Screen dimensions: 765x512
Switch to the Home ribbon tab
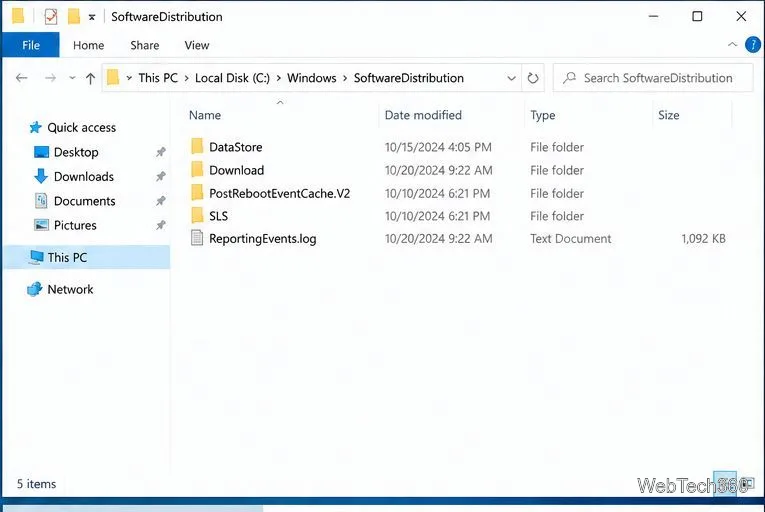[x=88, y=45]
